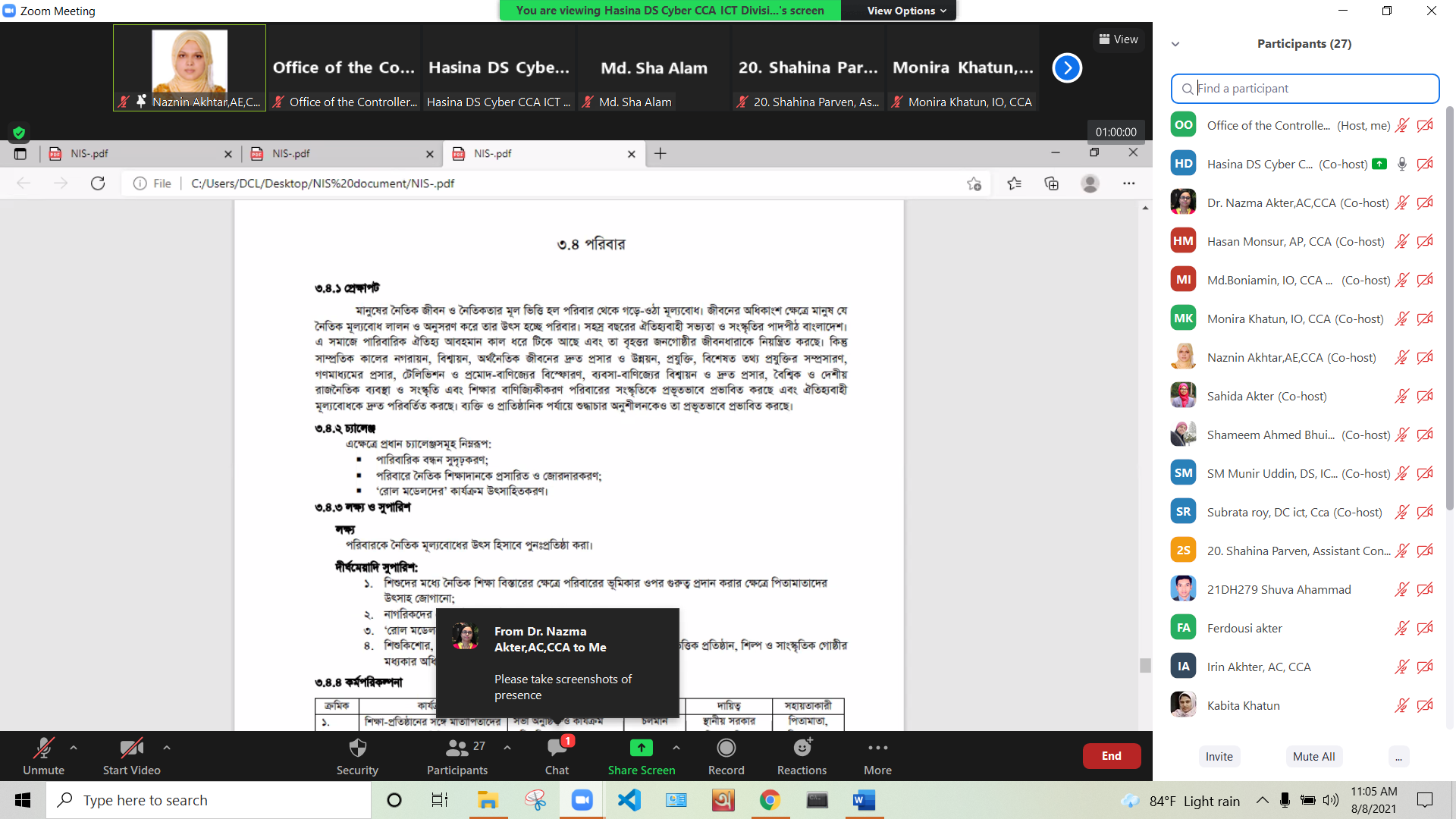Open the Security shield menu
The image size is (1456, 819).
[x=357, y=756]
